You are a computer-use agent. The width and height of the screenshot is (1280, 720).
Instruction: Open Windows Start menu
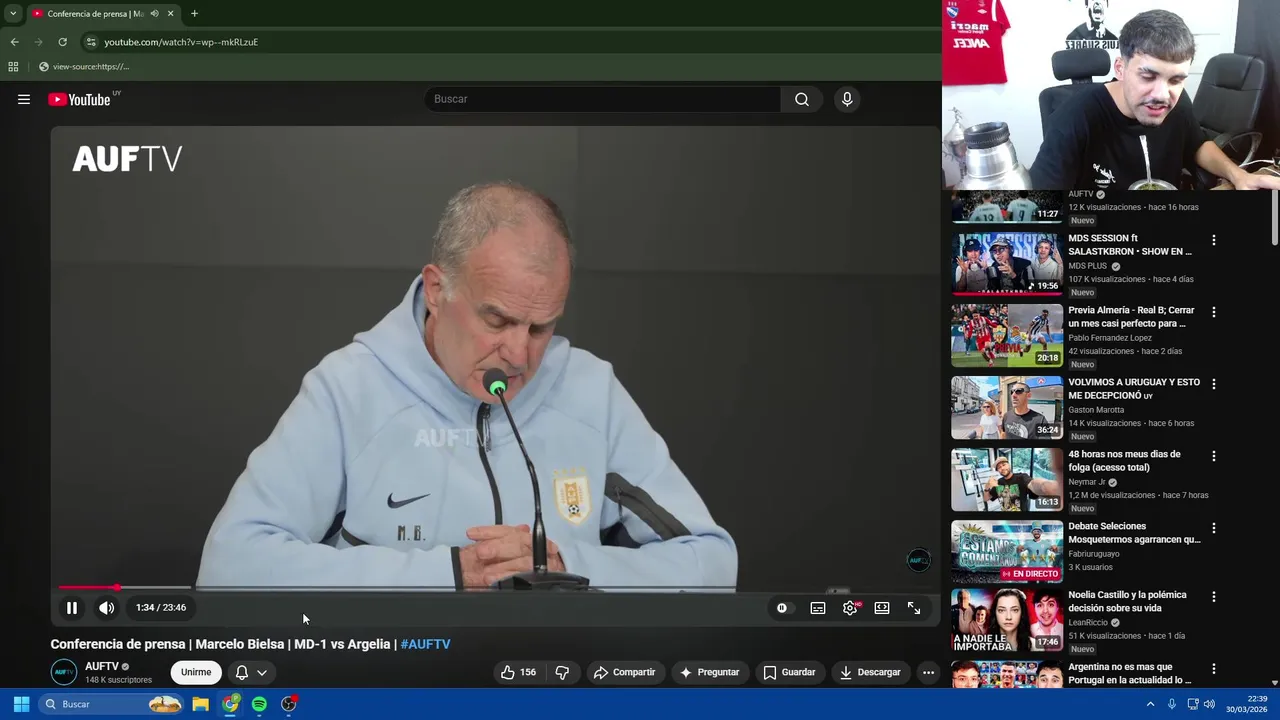tap(21, 704)
